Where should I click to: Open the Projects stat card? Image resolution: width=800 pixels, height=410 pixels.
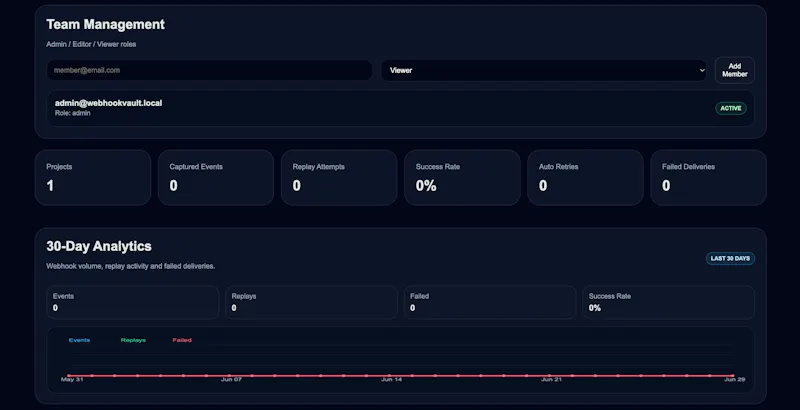point(93,177)
